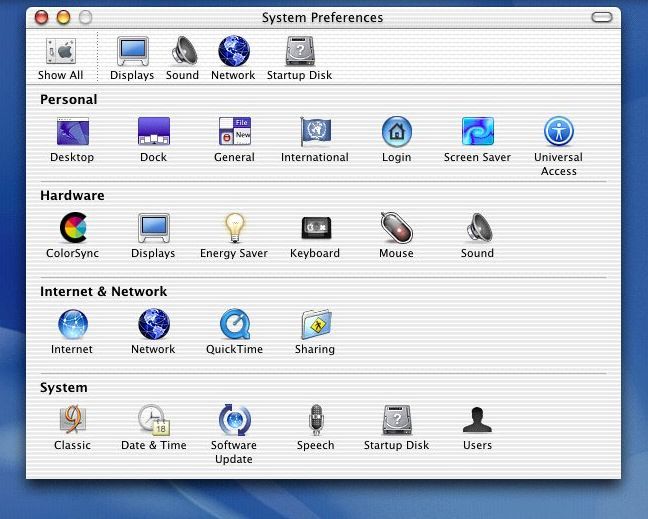The width and height of the screenshot is (648, 519).
Task: Open the Dock preferences icon
Action: (154, 131)
